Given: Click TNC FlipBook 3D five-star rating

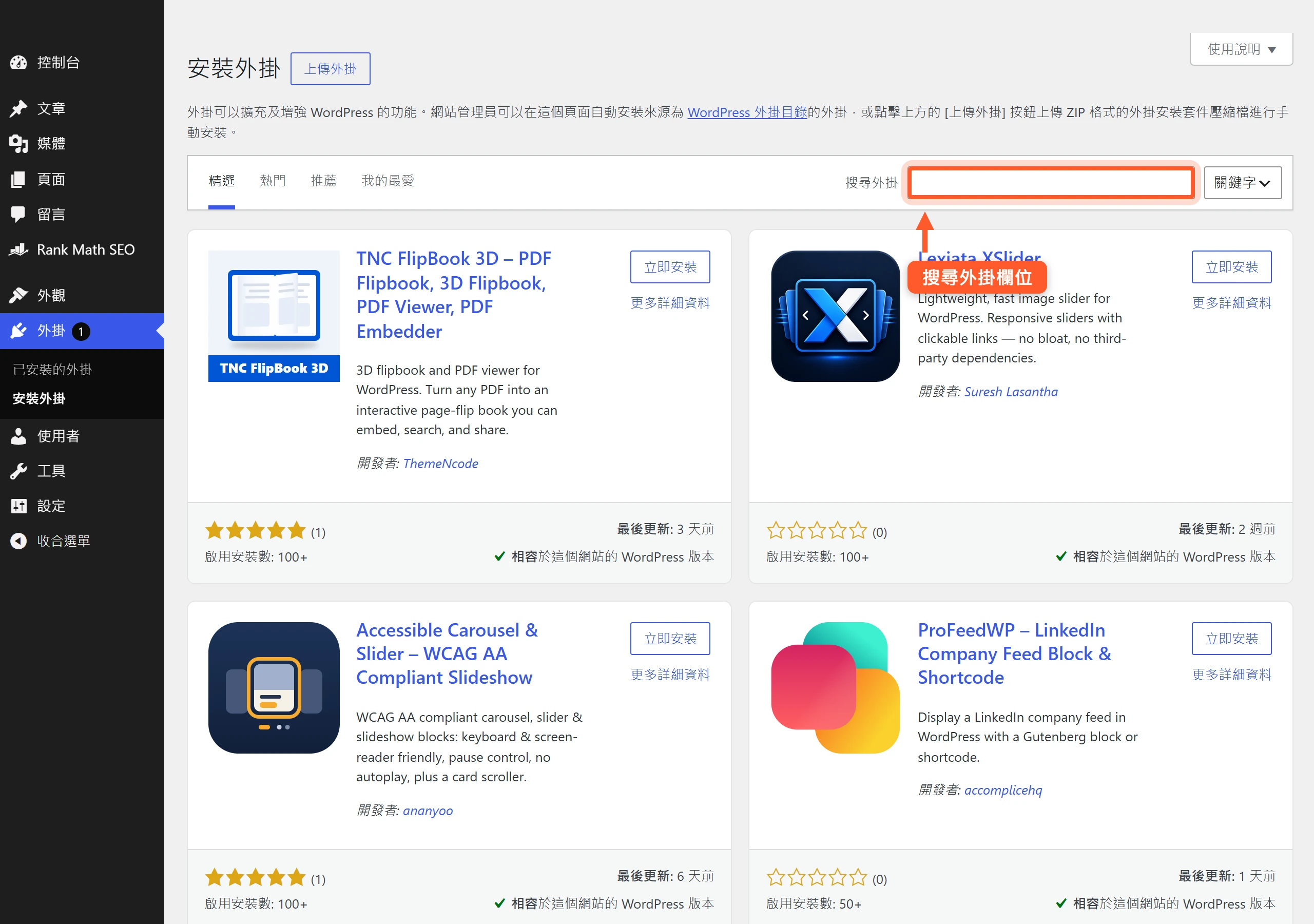Looking at the screenshot, I should 255,531.
